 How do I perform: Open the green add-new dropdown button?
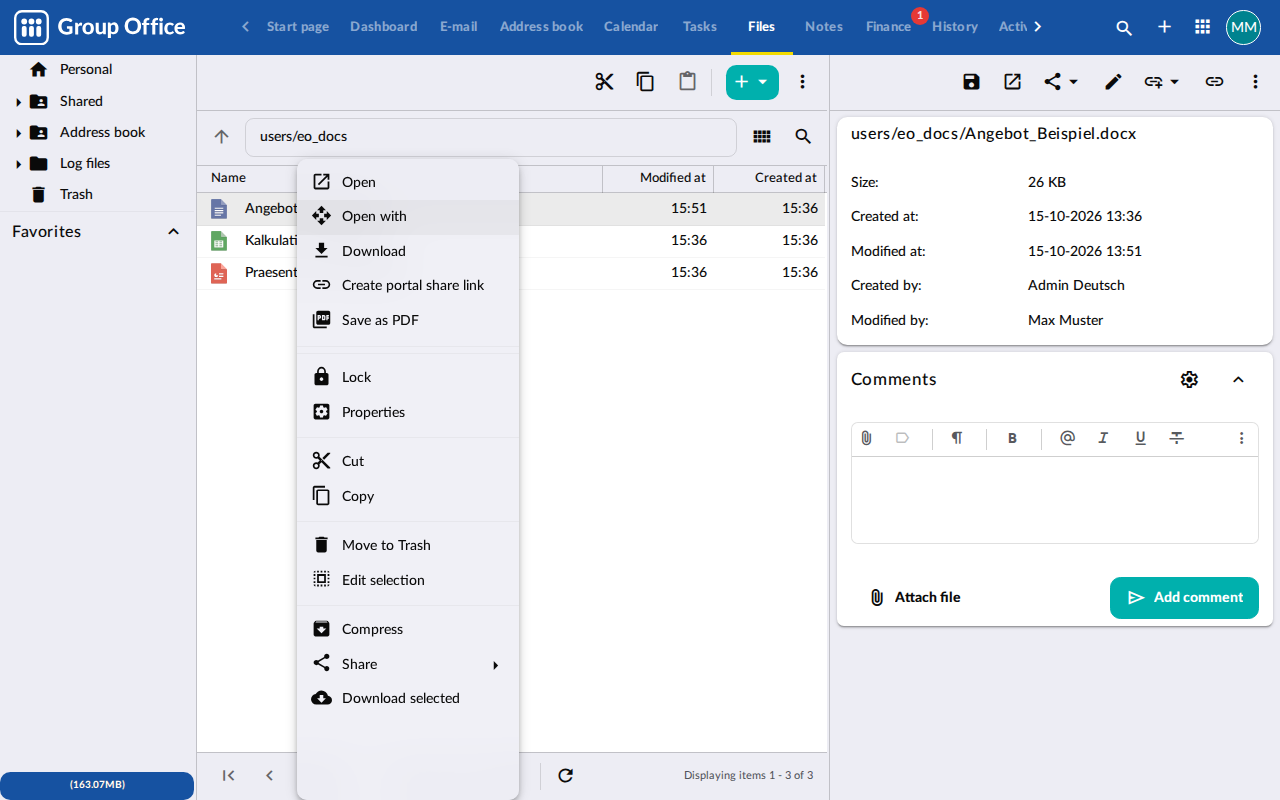click(x=752, y=82)
